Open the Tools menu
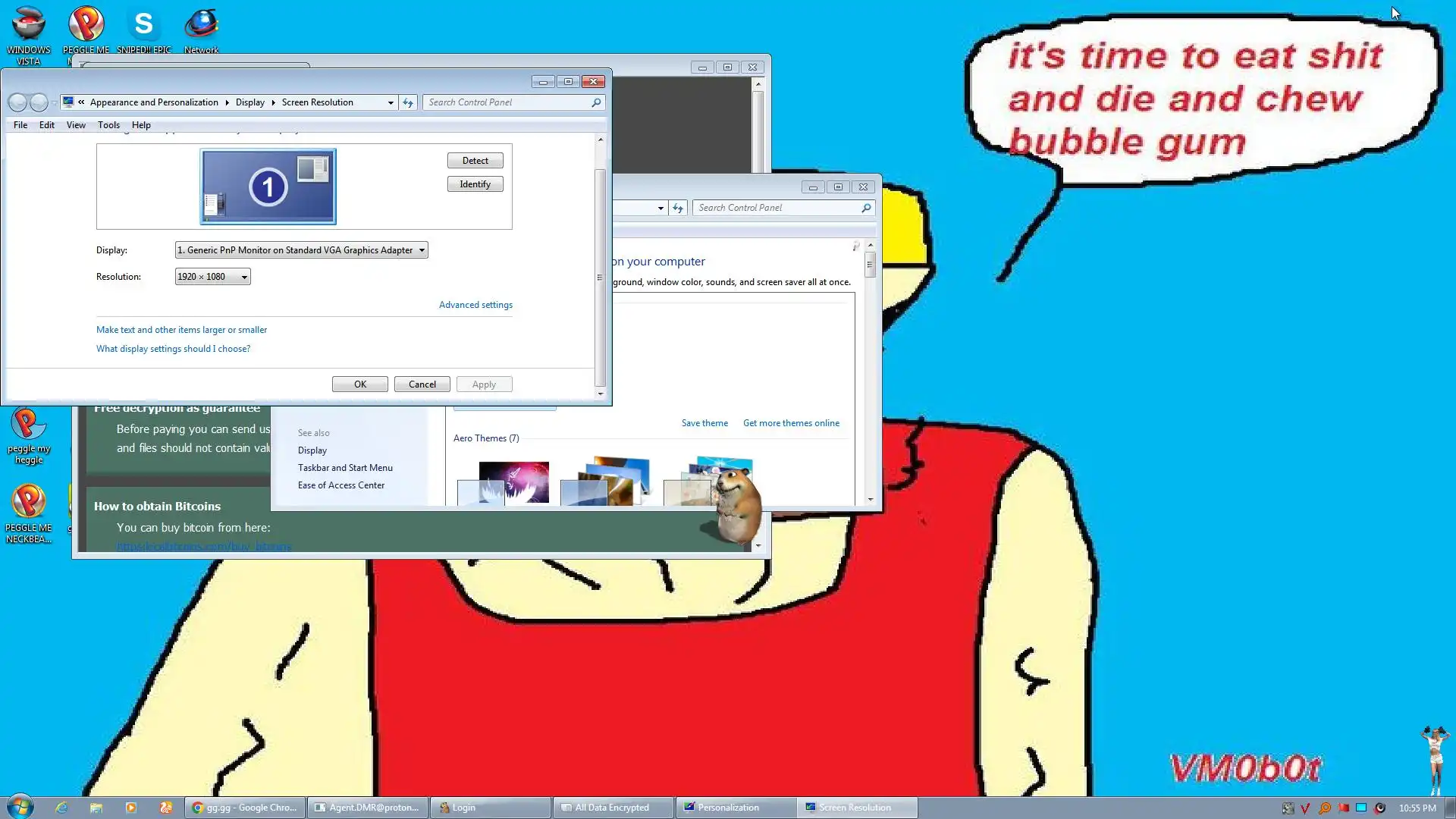This screenshot has width=1456, height=819. (108, 125)
